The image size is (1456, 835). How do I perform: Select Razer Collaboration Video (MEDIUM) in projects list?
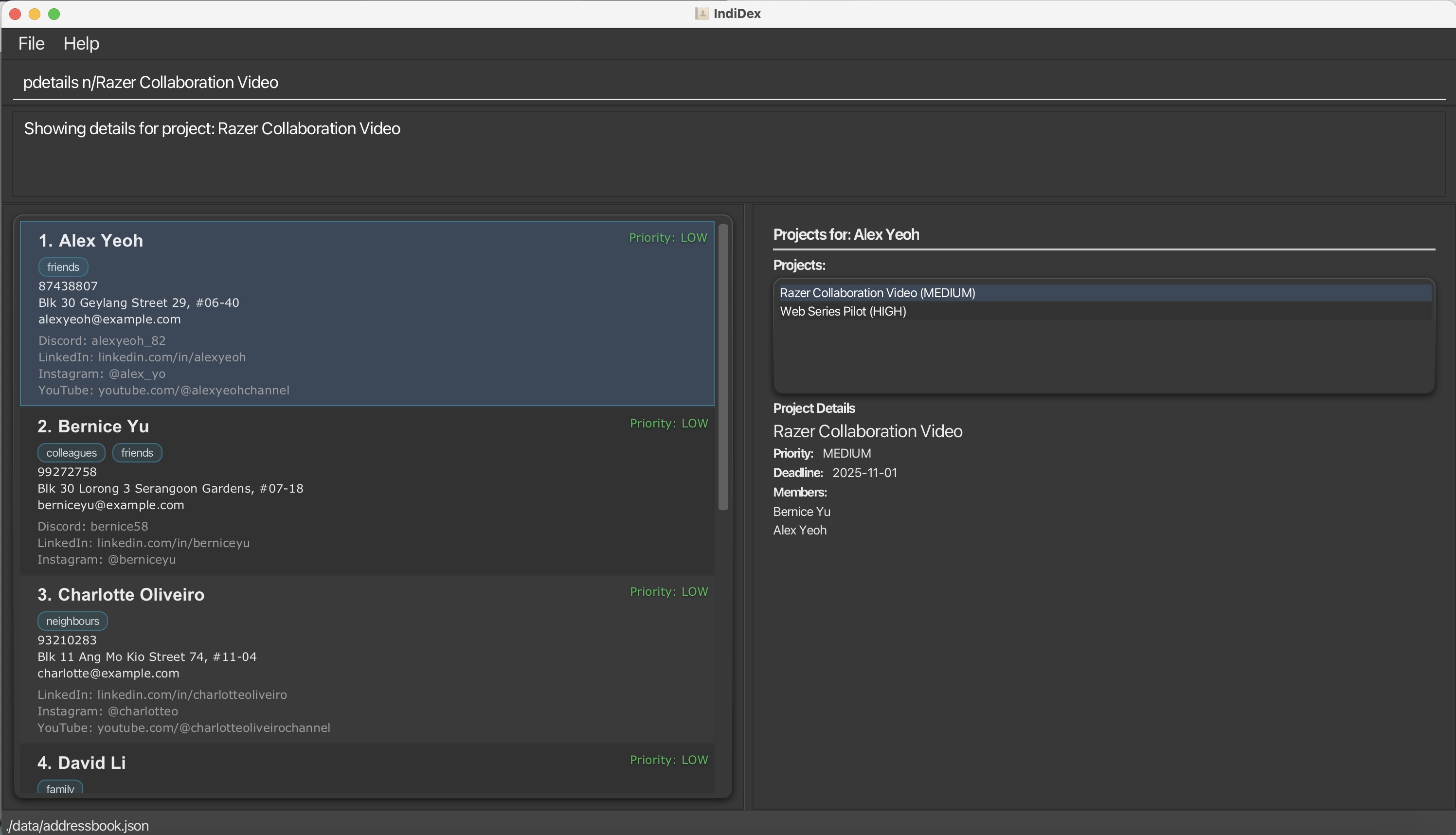(x=1104, y=293)
